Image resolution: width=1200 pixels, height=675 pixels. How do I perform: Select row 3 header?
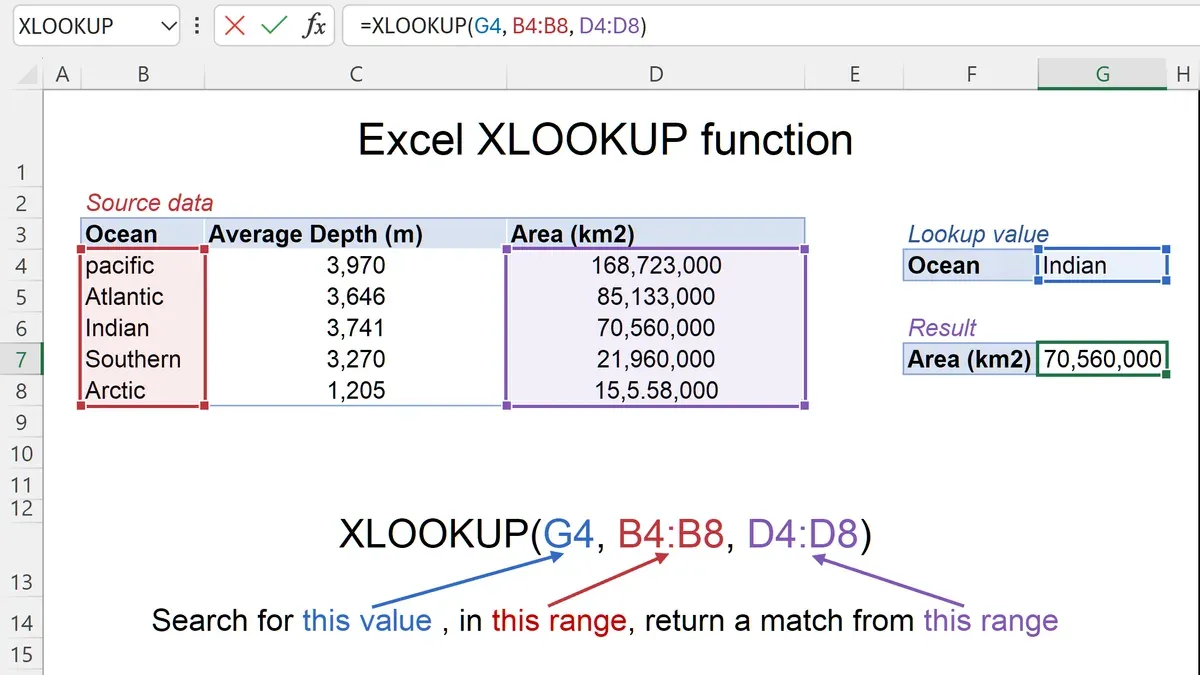[x=21, y=235]
